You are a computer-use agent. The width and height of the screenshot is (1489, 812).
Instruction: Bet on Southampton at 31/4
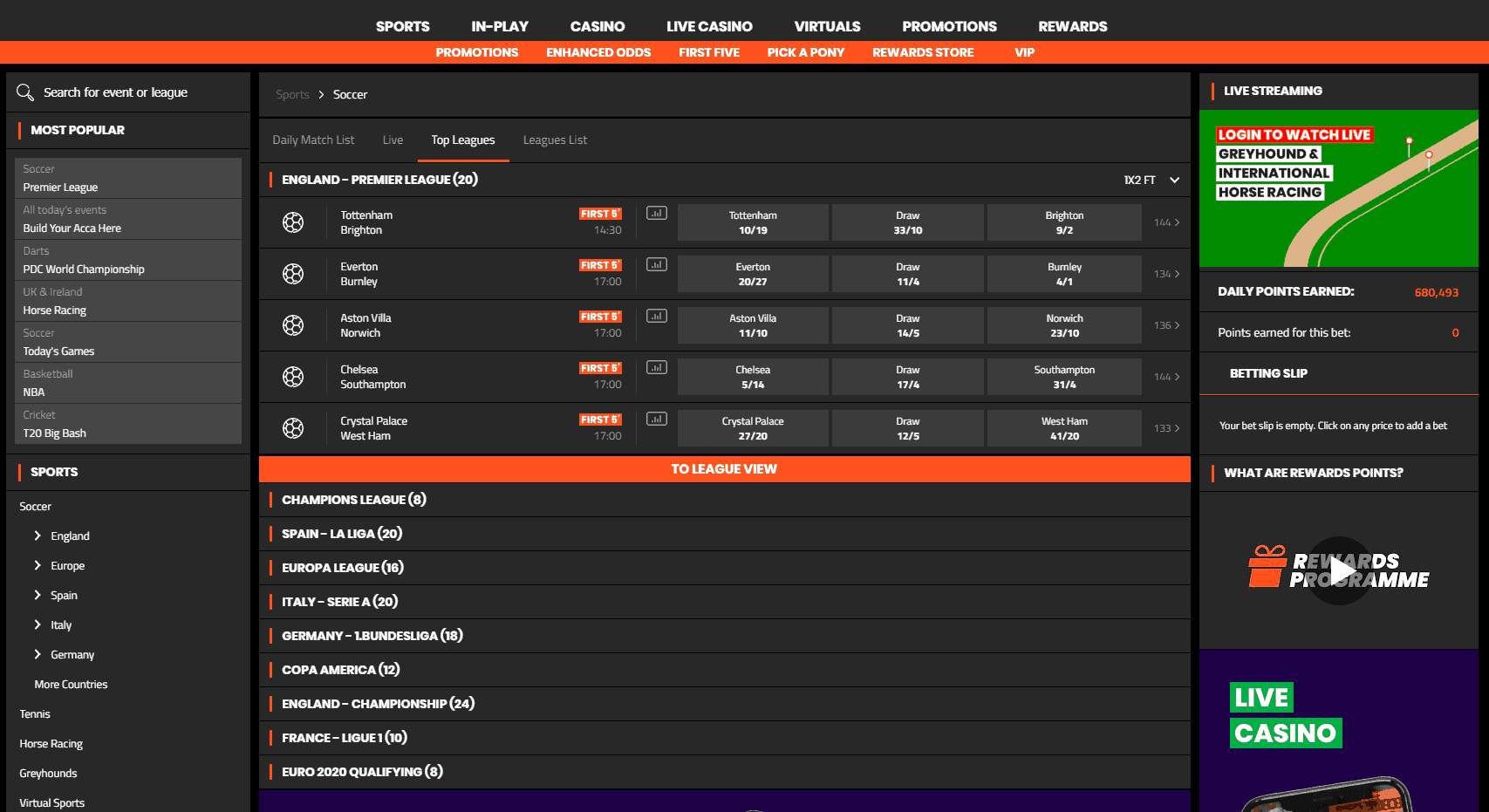coord(1064,377)
